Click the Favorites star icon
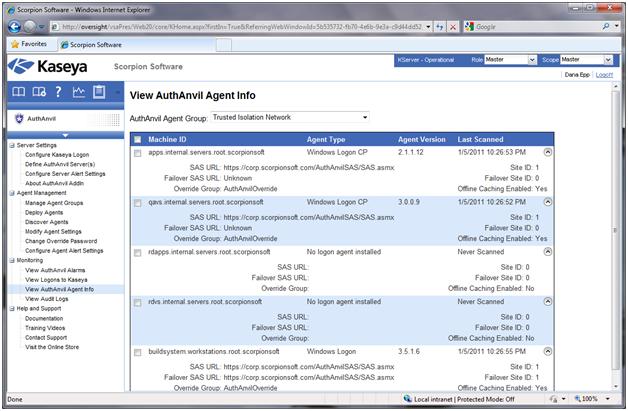Image resolution: width=628 pixels, height=411 pixels. tap(15, 44)
